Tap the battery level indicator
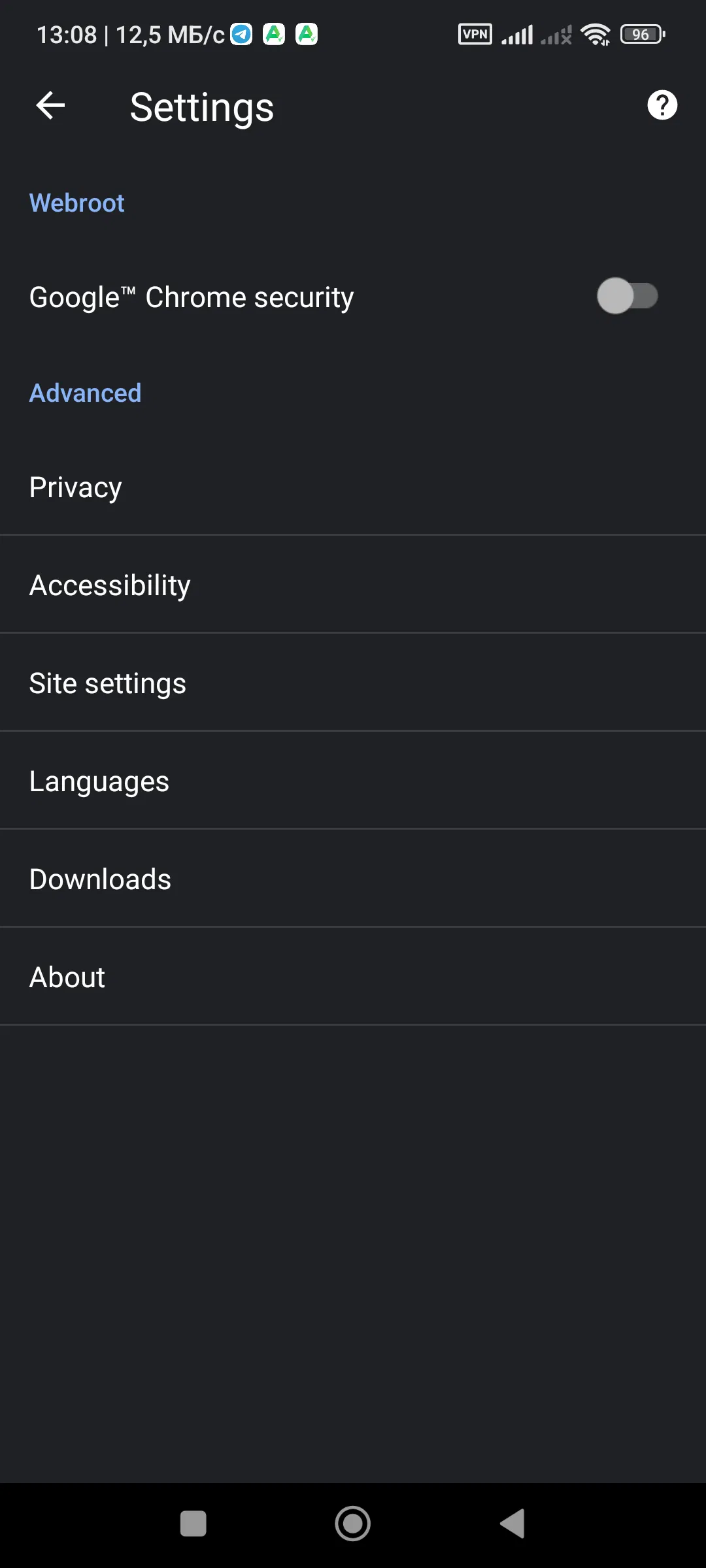The height and width of the screenshot is (1568, 706). point(642,34)
